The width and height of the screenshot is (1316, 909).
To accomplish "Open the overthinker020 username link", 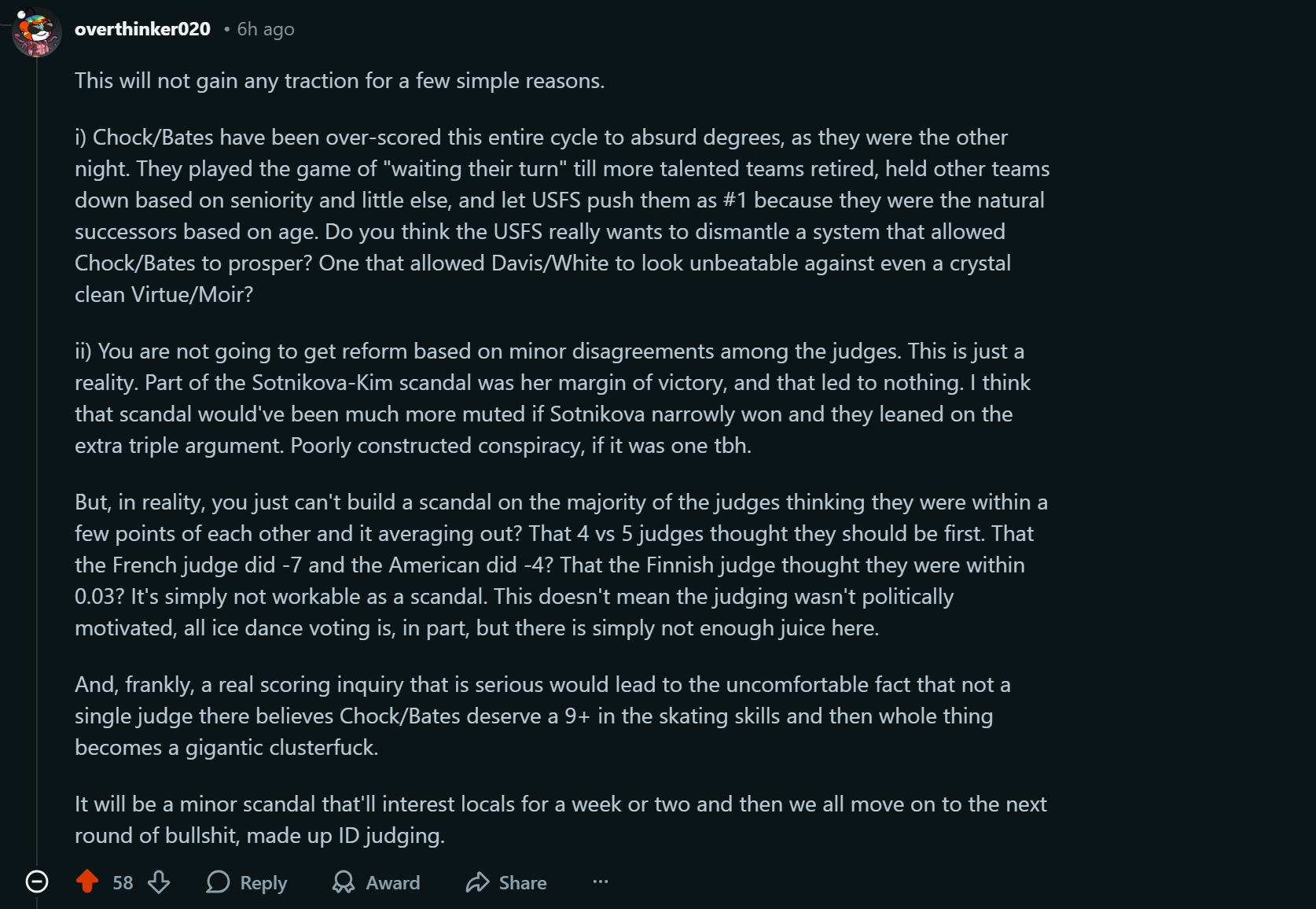I will 142,29.
